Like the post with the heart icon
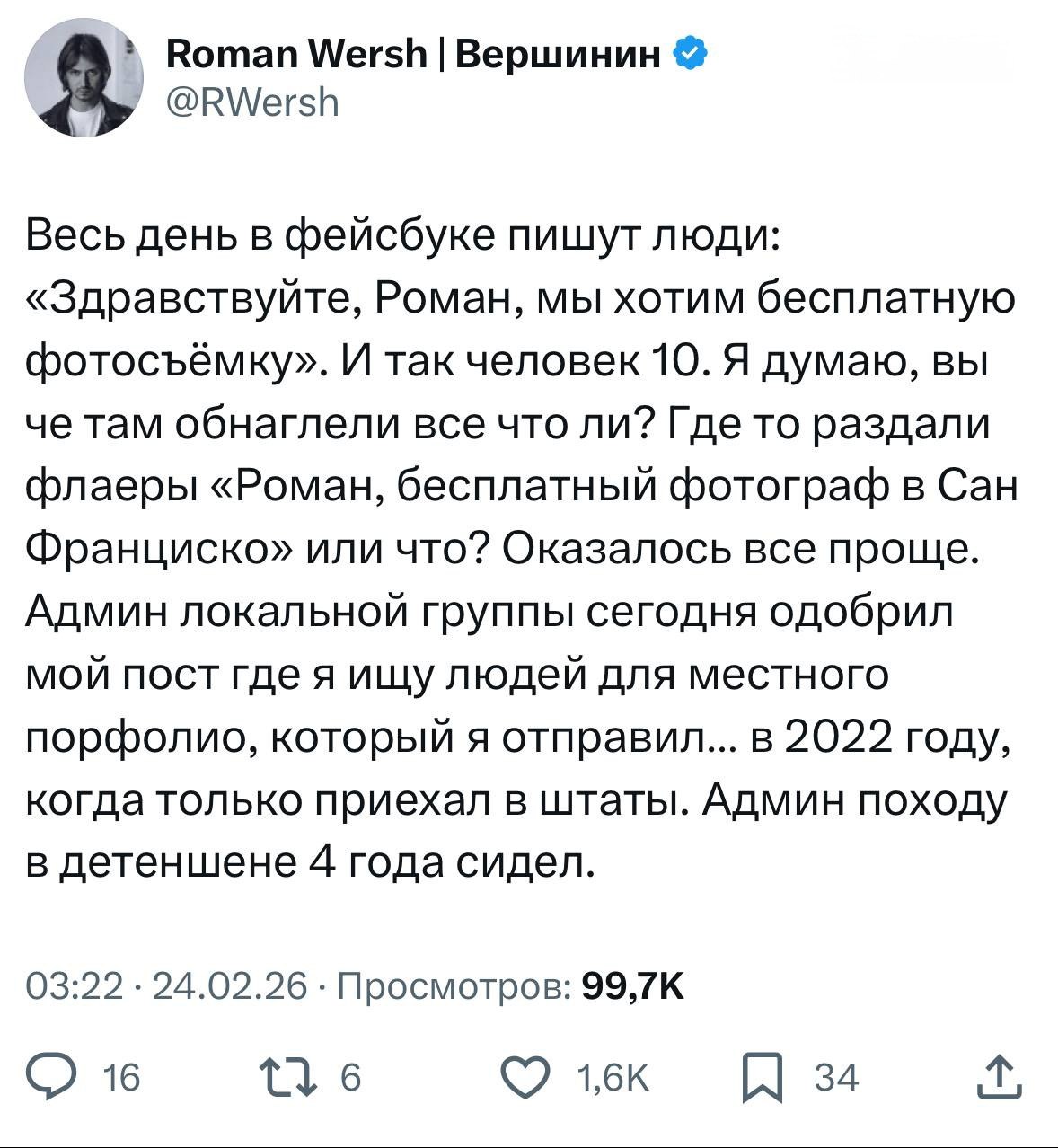The image size is (1058, 1148). pos(525,1076)
